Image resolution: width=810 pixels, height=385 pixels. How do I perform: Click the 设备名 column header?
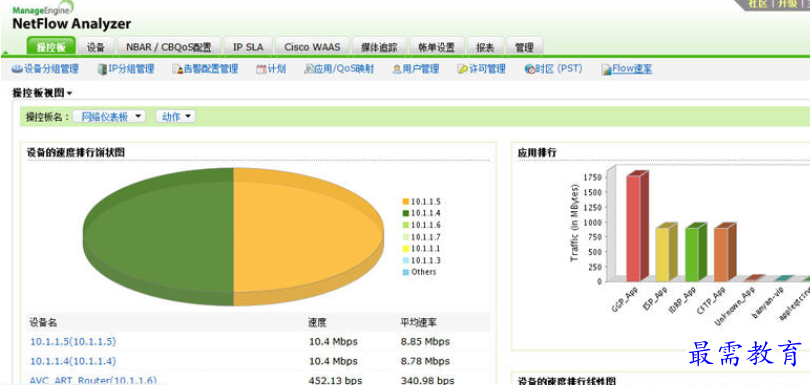pos(43,322)
